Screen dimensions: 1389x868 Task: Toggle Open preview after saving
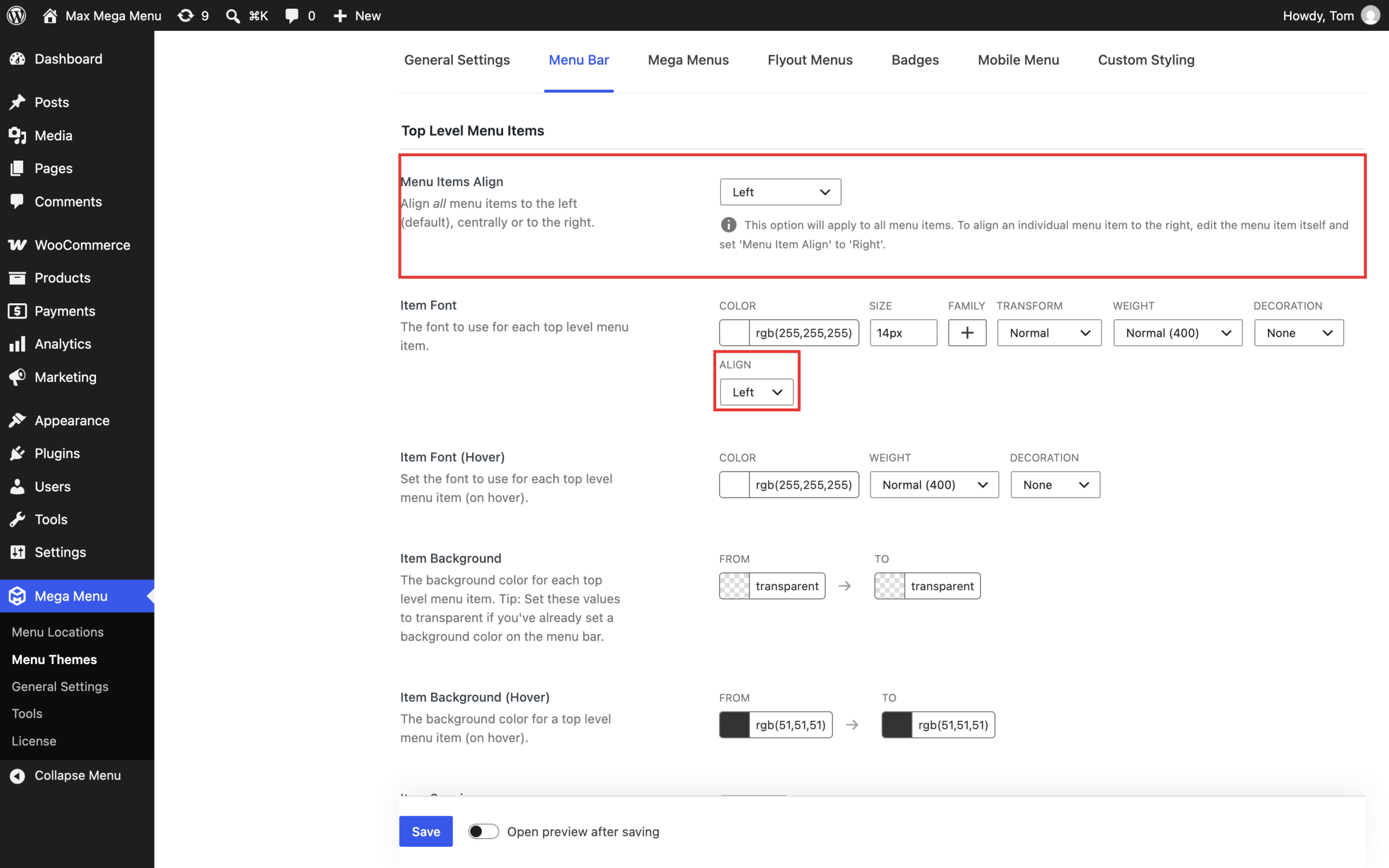click(x=483, y=831)
